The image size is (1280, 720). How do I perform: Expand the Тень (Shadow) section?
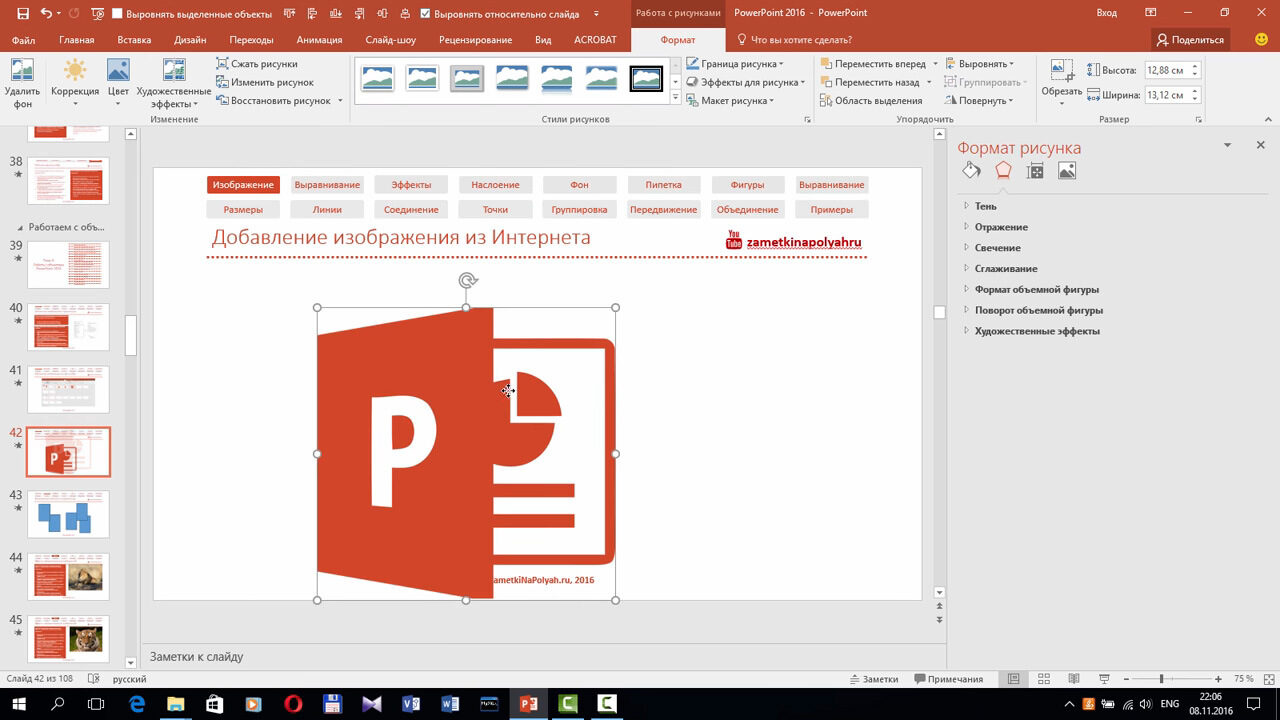tap(985, 206)
